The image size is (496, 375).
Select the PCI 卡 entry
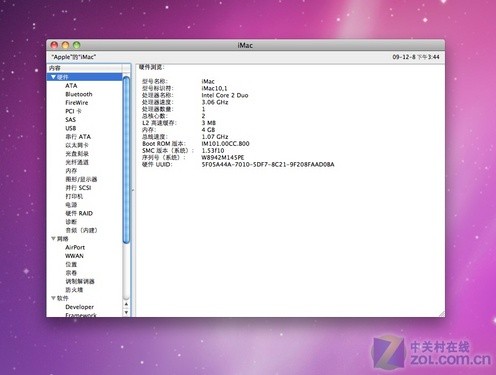tap(73, 111)
